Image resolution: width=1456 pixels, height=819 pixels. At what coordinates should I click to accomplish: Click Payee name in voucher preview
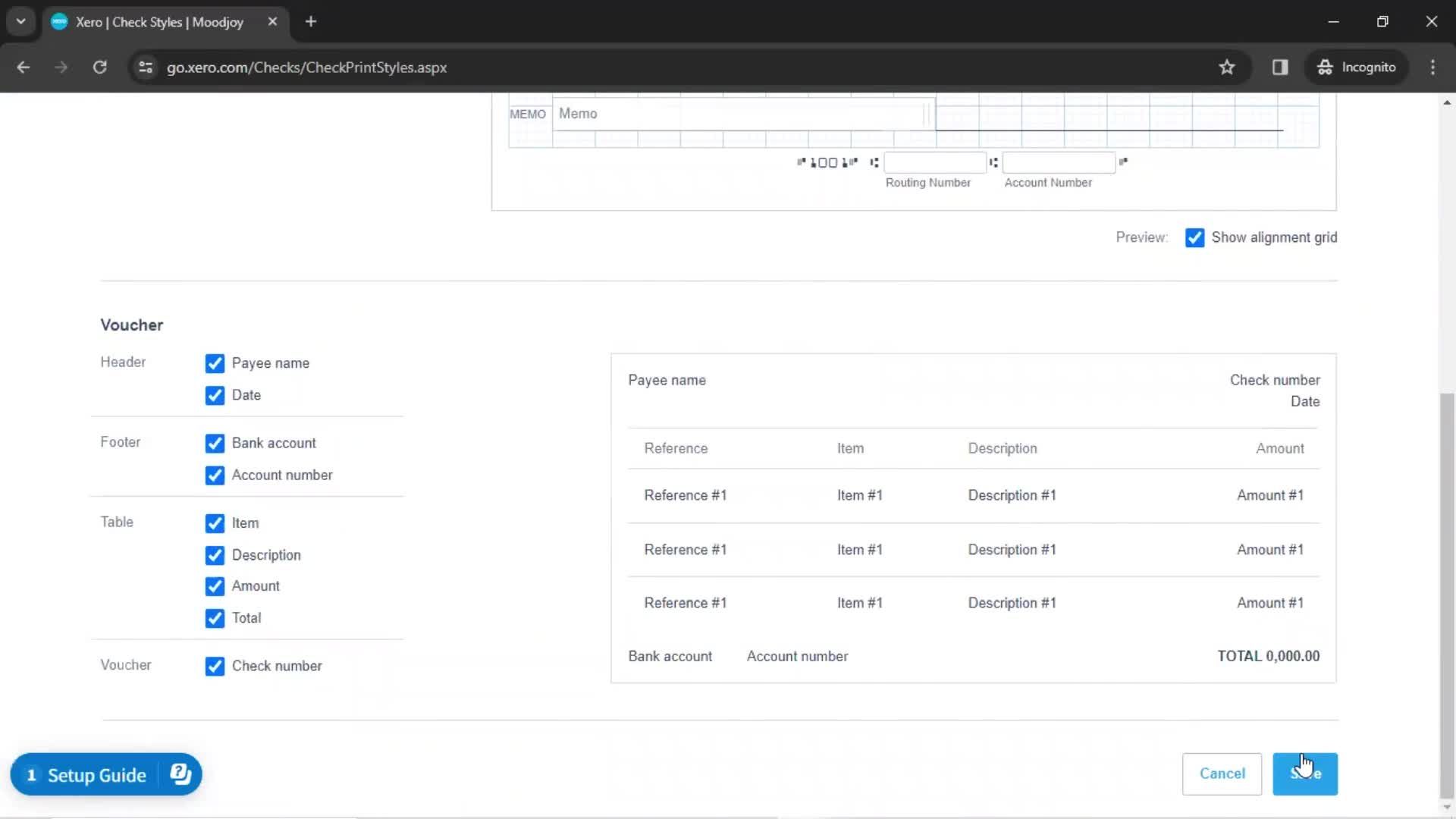[x=667, y=380]
